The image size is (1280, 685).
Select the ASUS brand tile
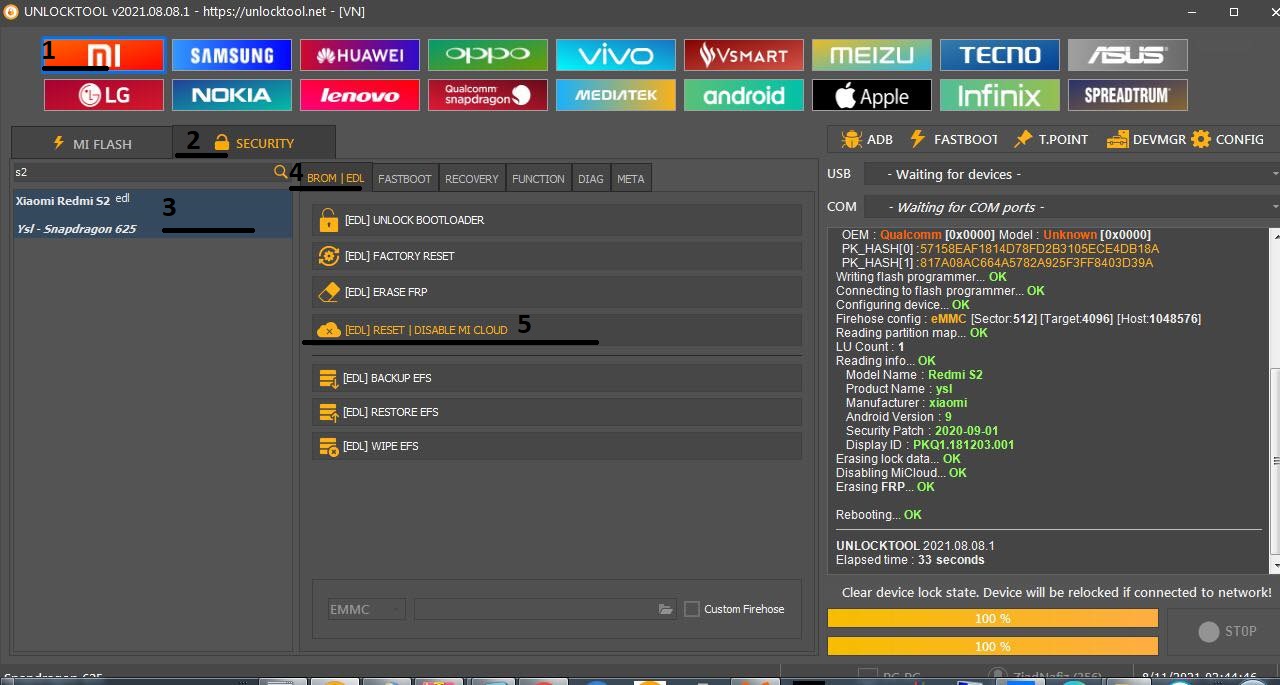pos(1128,55)
